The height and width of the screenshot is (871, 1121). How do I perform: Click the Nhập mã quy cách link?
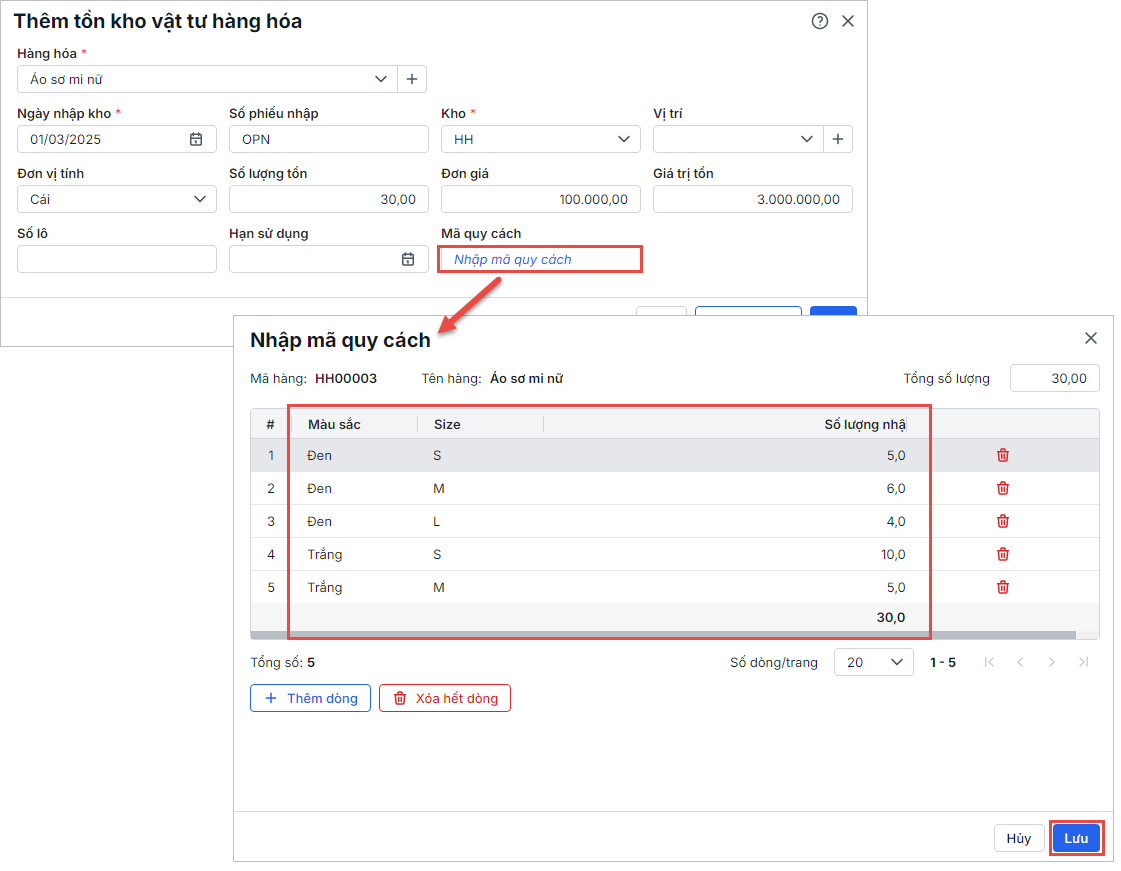point(513,259)
